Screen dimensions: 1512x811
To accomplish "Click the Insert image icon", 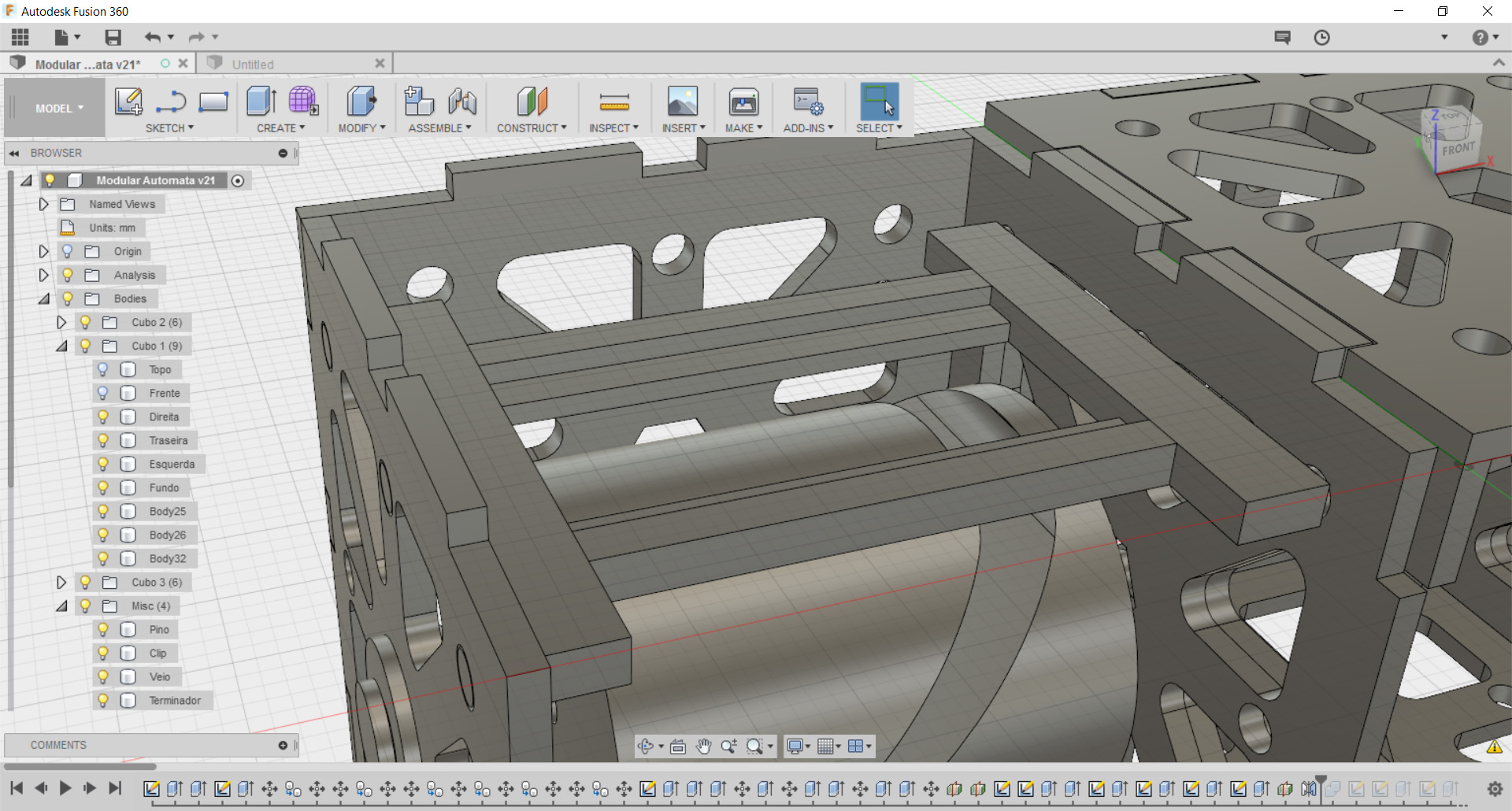I will coord(682,102).
